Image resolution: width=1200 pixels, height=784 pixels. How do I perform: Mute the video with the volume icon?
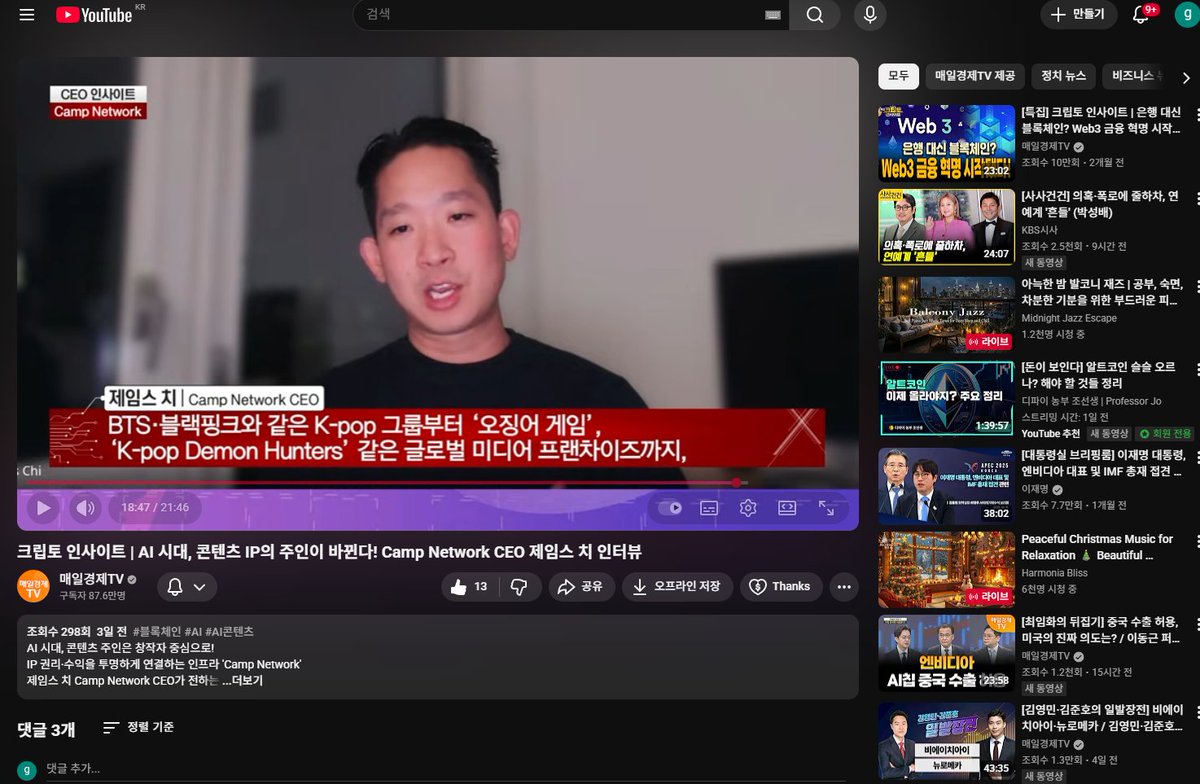coord(85,508)
